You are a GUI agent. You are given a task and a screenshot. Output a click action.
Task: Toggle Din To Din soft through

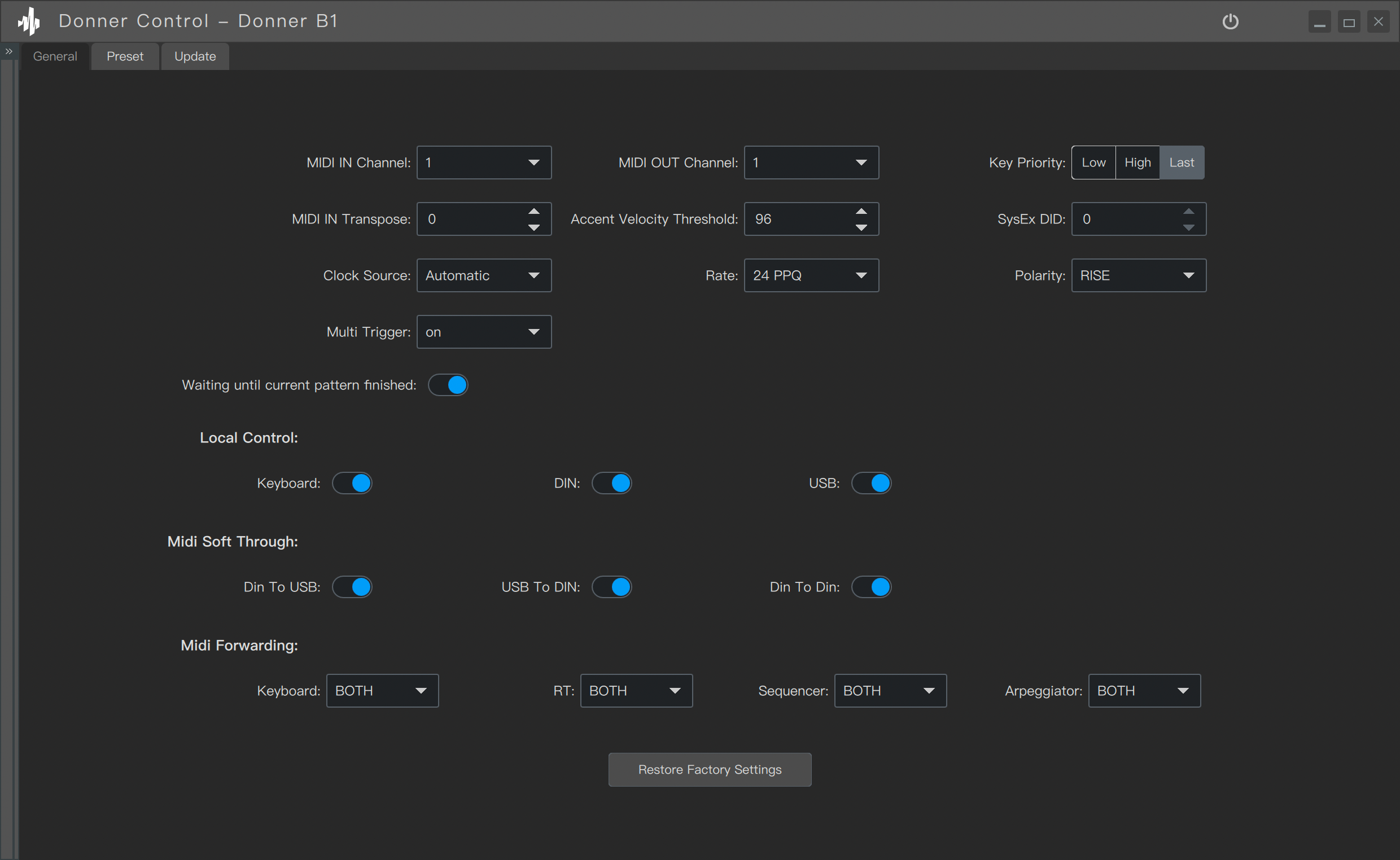pyautogui.click(x=871, y=587)
